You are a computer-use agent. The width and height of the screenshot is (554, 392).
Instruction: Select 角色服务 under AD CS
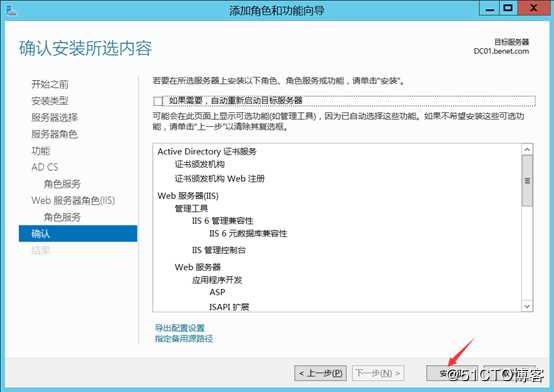point(62,184)
